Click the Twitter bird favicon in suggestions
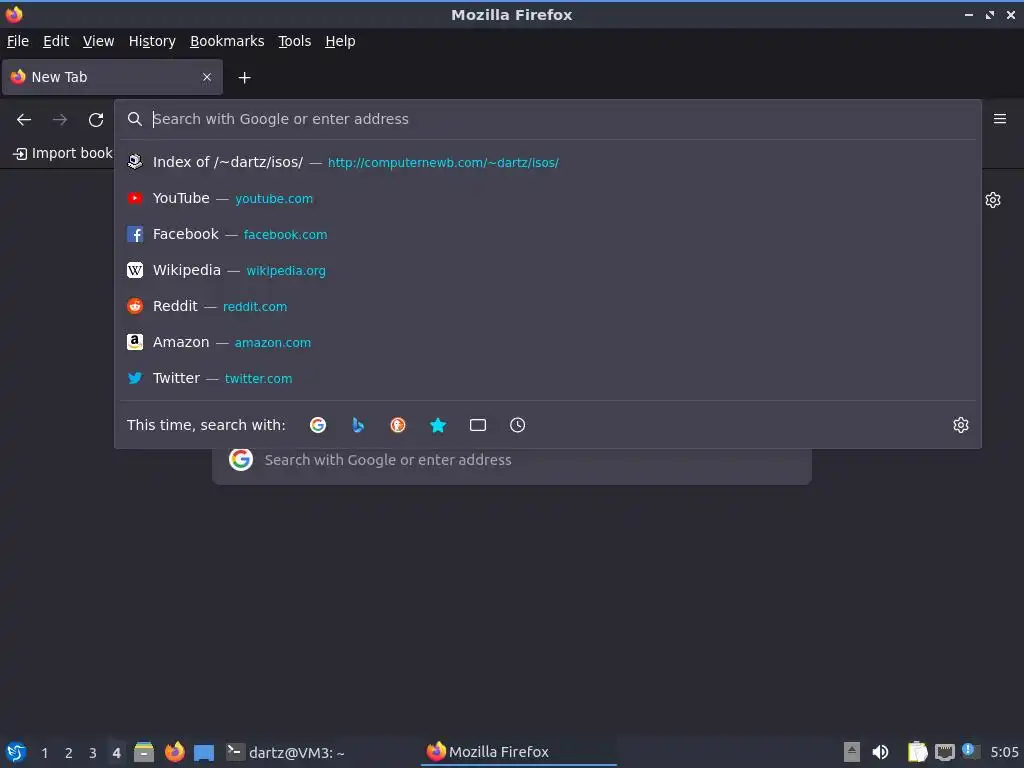 pyautogui.click(x=135, y=377)
